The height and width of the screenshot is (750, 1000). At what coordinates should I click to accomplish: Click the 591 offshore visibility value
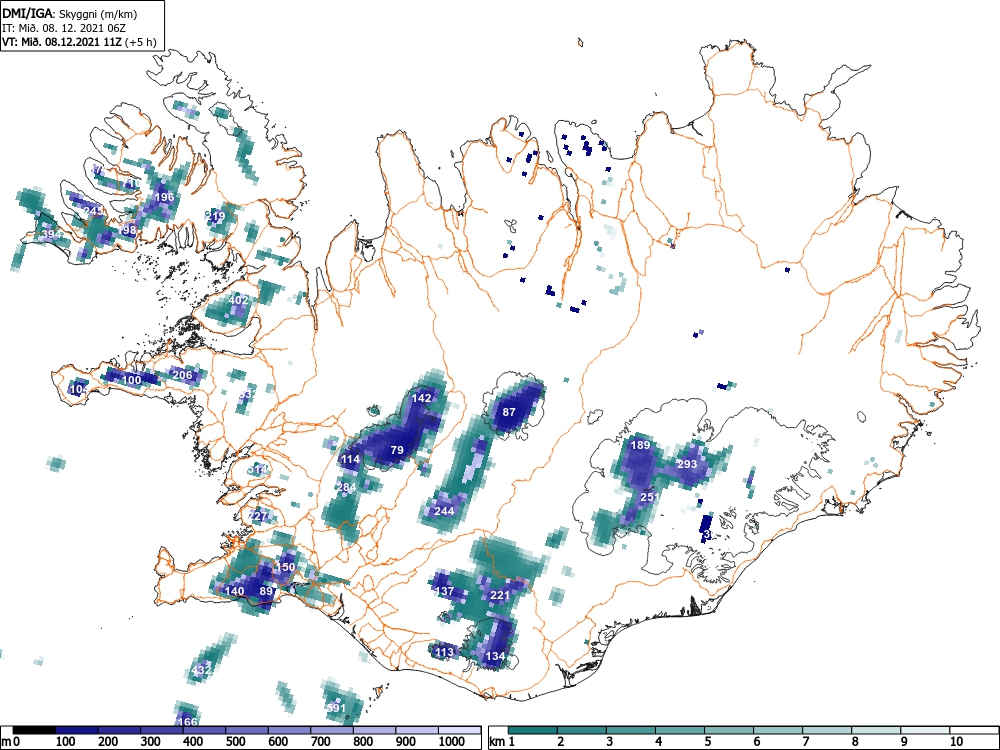point(336,708)
